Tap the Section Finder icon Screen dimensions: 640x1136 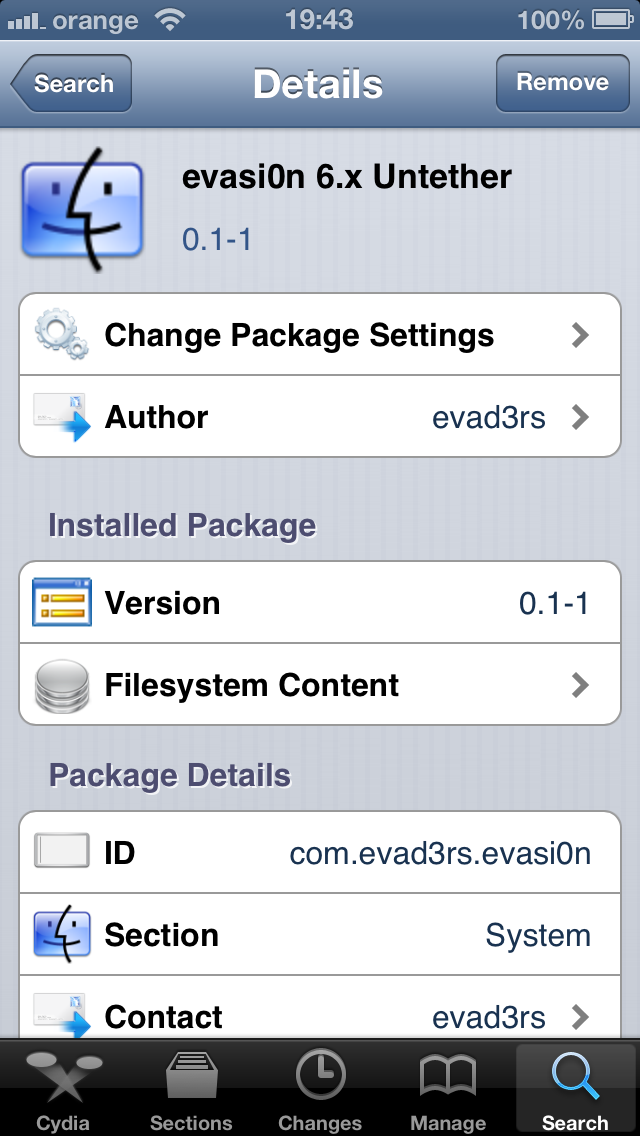pyautogui.click(x=62, y=934)
